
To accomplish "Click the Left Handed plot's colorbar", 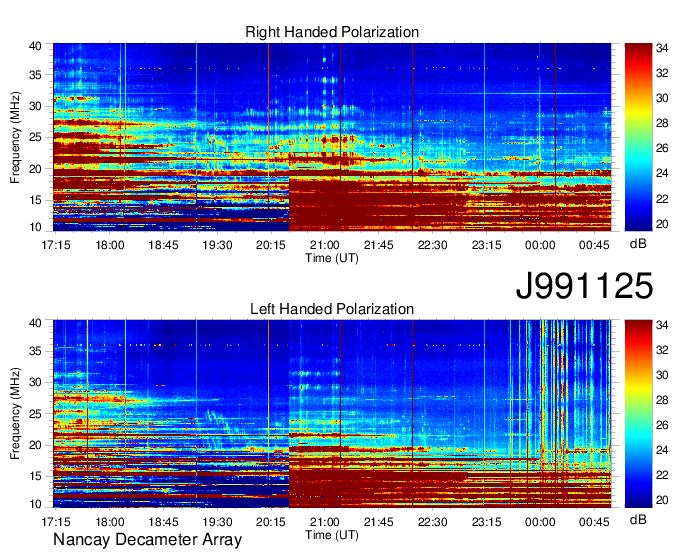I will (x=638, y=414).
